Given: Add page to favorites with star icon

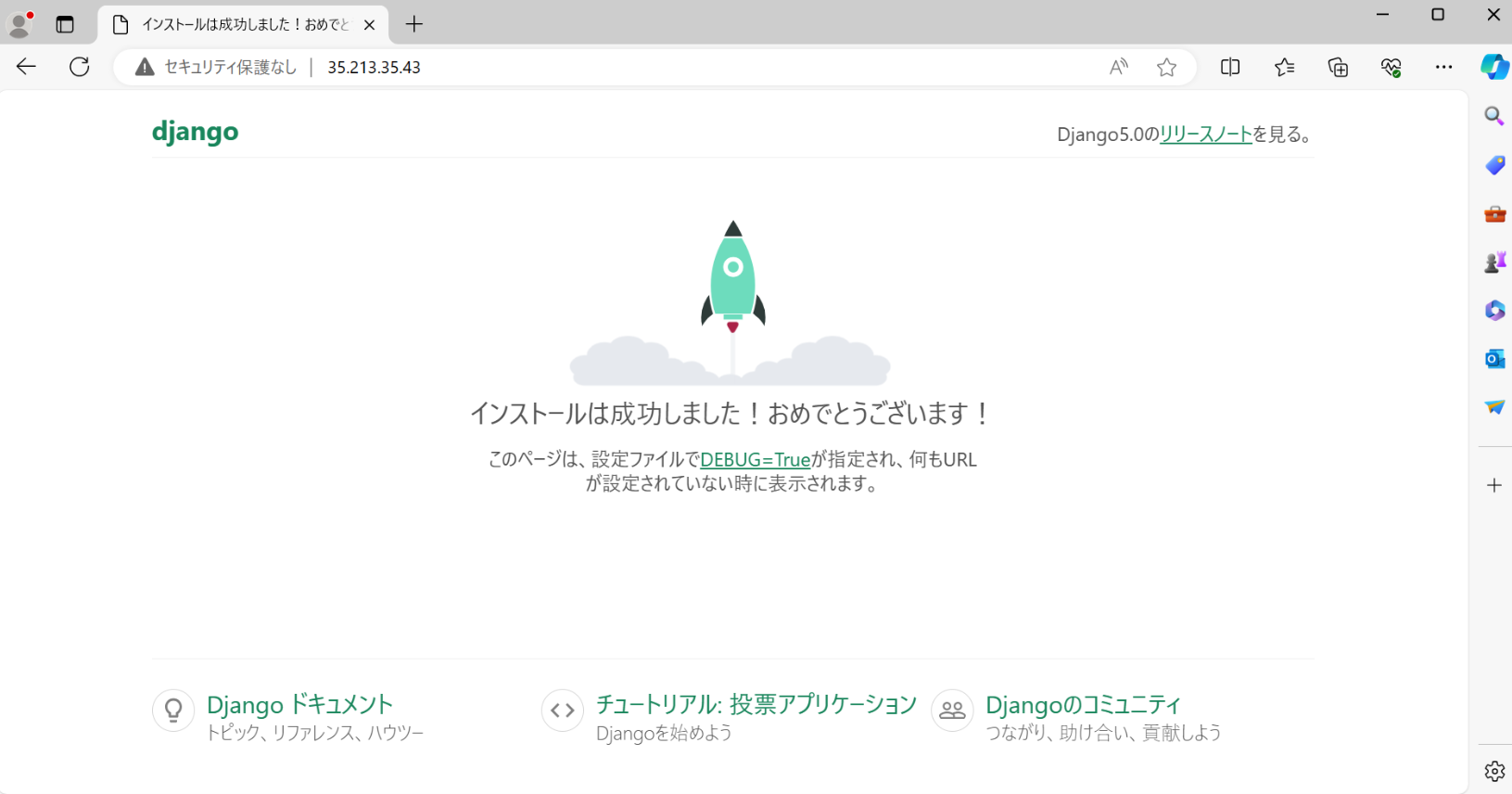Looking at the screenshot, I should click(1167, 67).
